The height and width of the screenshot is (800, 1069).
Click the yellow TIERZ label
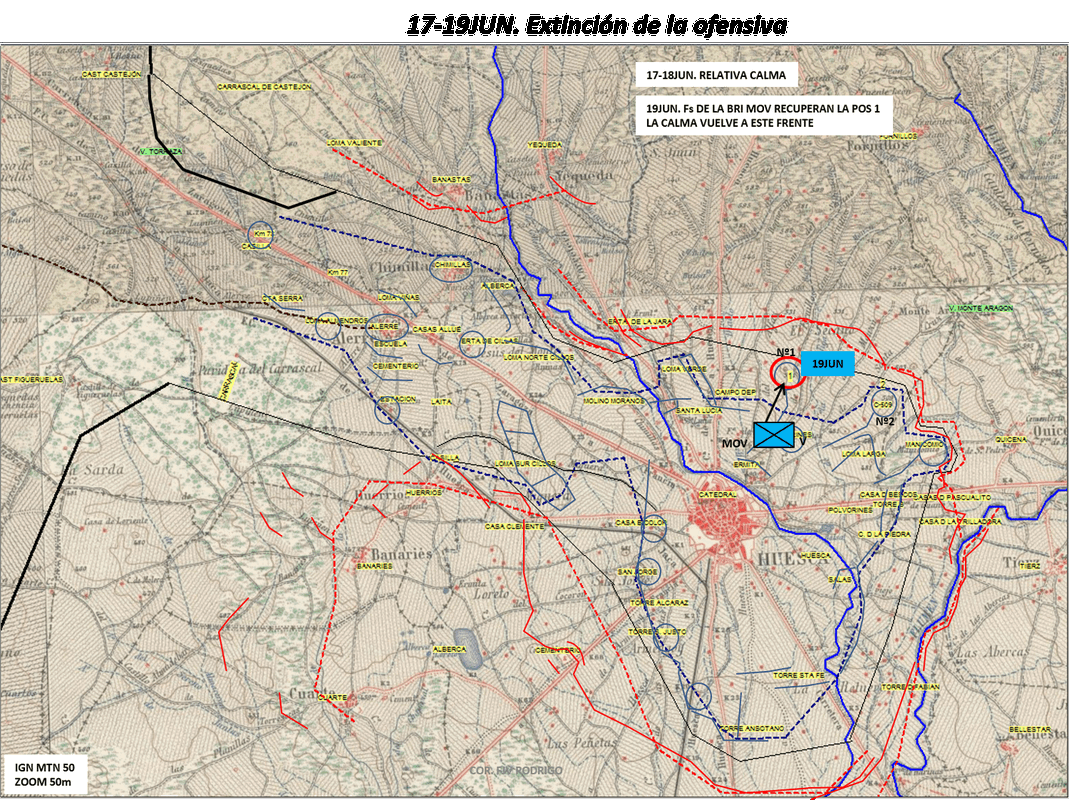coord(1030,565)
